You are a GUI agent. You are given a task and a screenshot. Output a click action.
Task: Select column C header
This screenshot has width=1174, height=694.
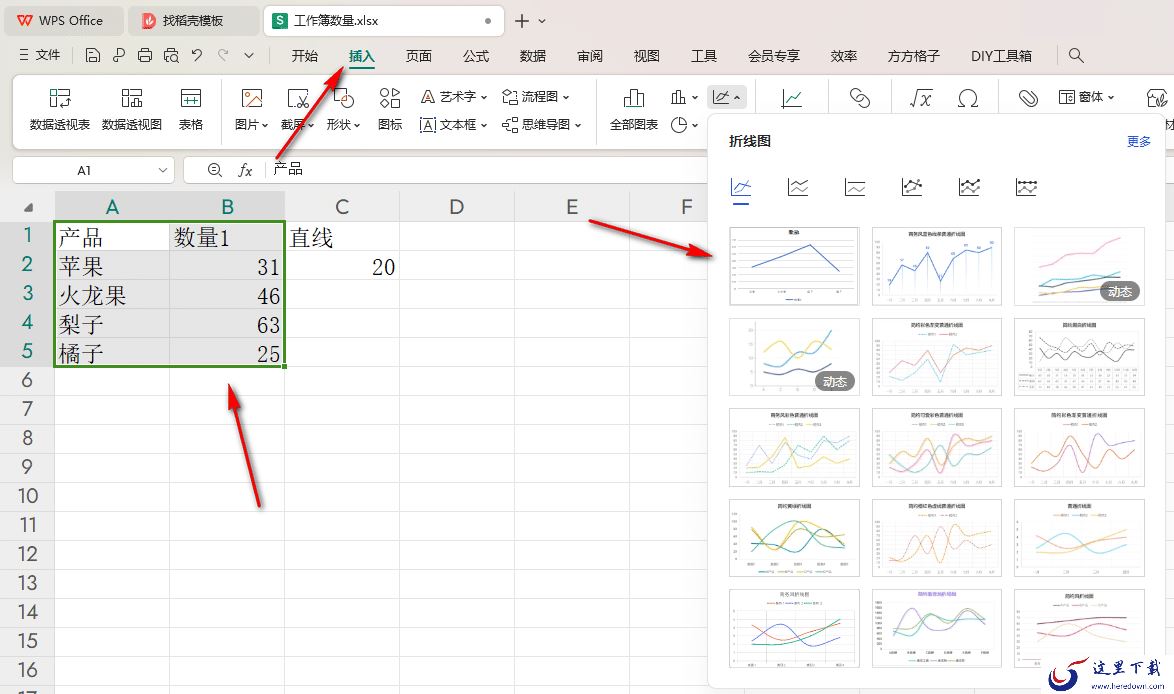click(342, 207)
